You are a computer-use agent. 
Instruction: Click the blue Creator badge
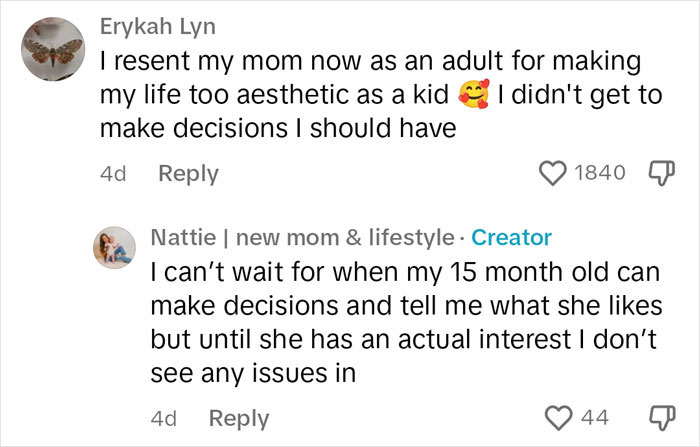[511, 238]
